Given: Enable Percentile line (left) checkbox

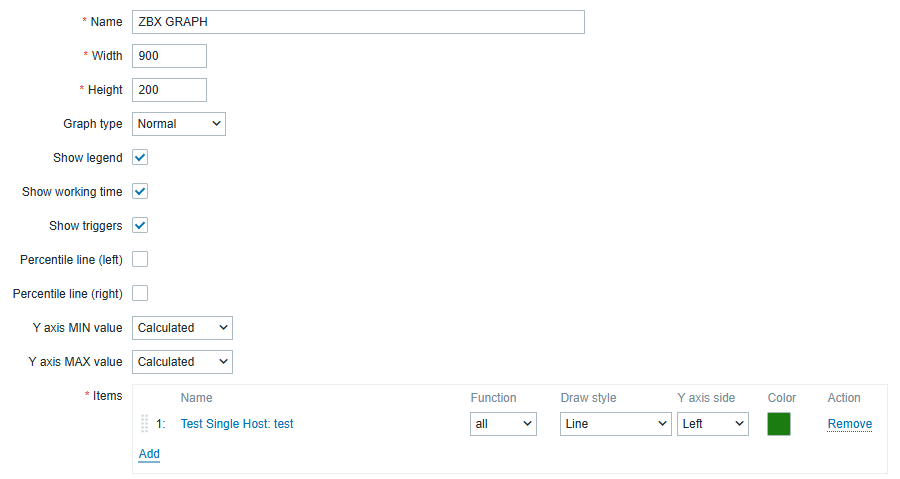Looking at the screenshot, I should point(140,259).
